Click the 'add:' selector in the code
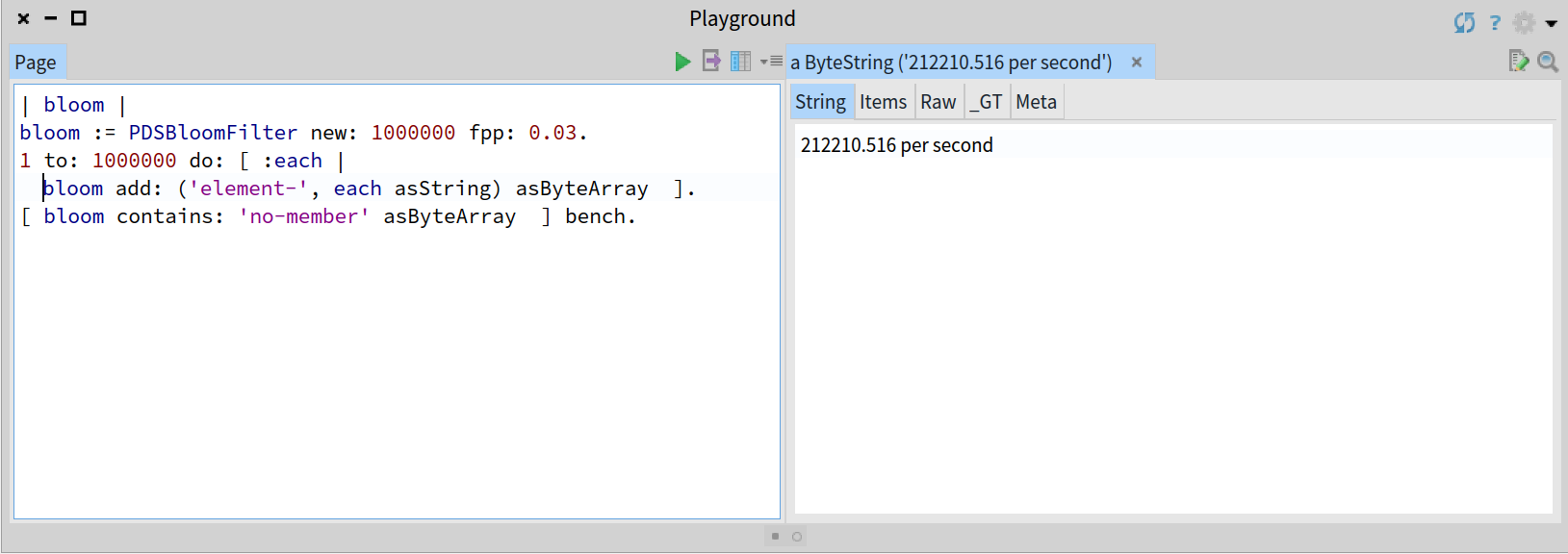The height and width of the screenshot is (554, 1568). (x=140, y=189)
